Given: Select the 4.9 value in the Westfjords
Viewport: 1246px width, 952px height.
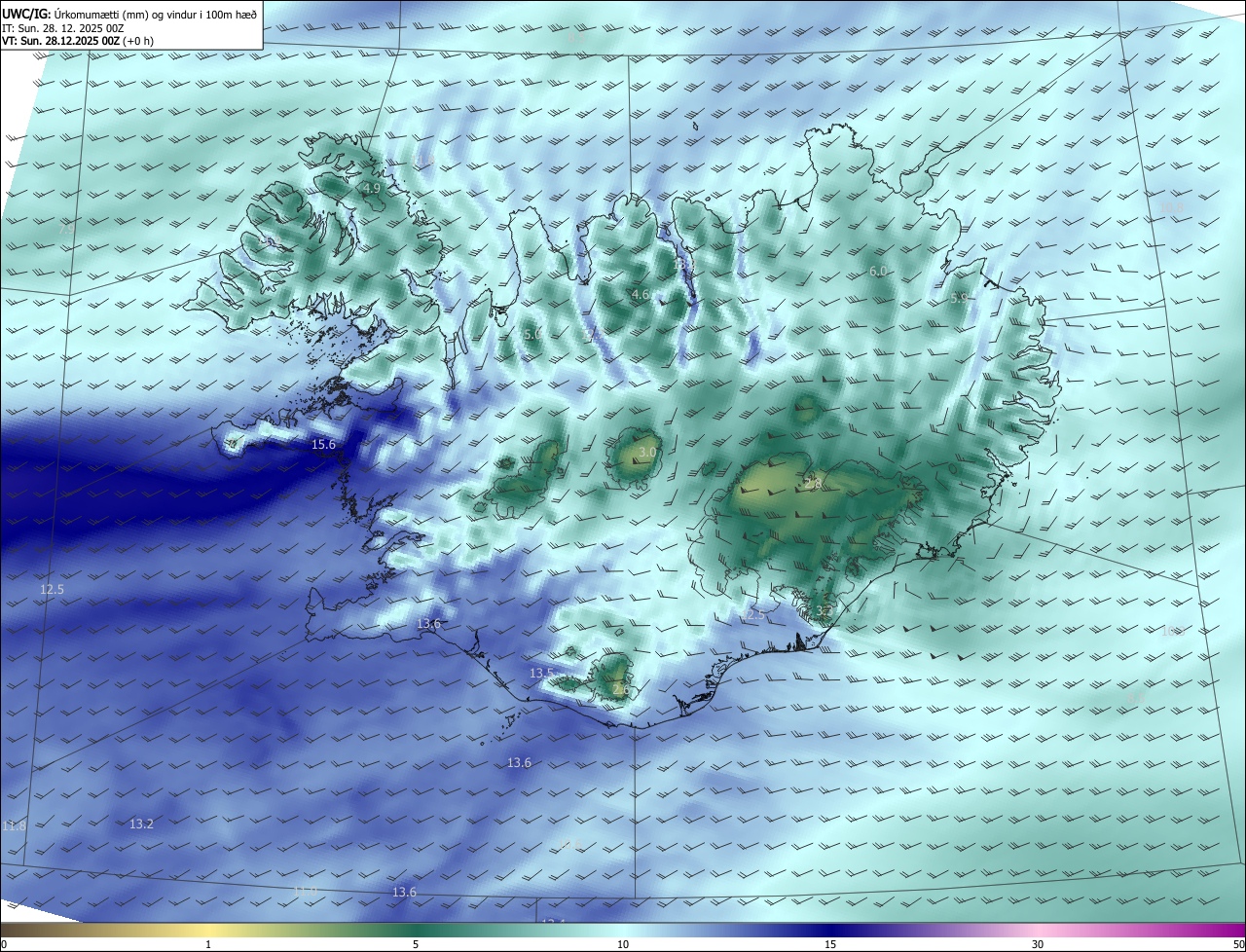Looking at the screenshot, I should (371, 189).
